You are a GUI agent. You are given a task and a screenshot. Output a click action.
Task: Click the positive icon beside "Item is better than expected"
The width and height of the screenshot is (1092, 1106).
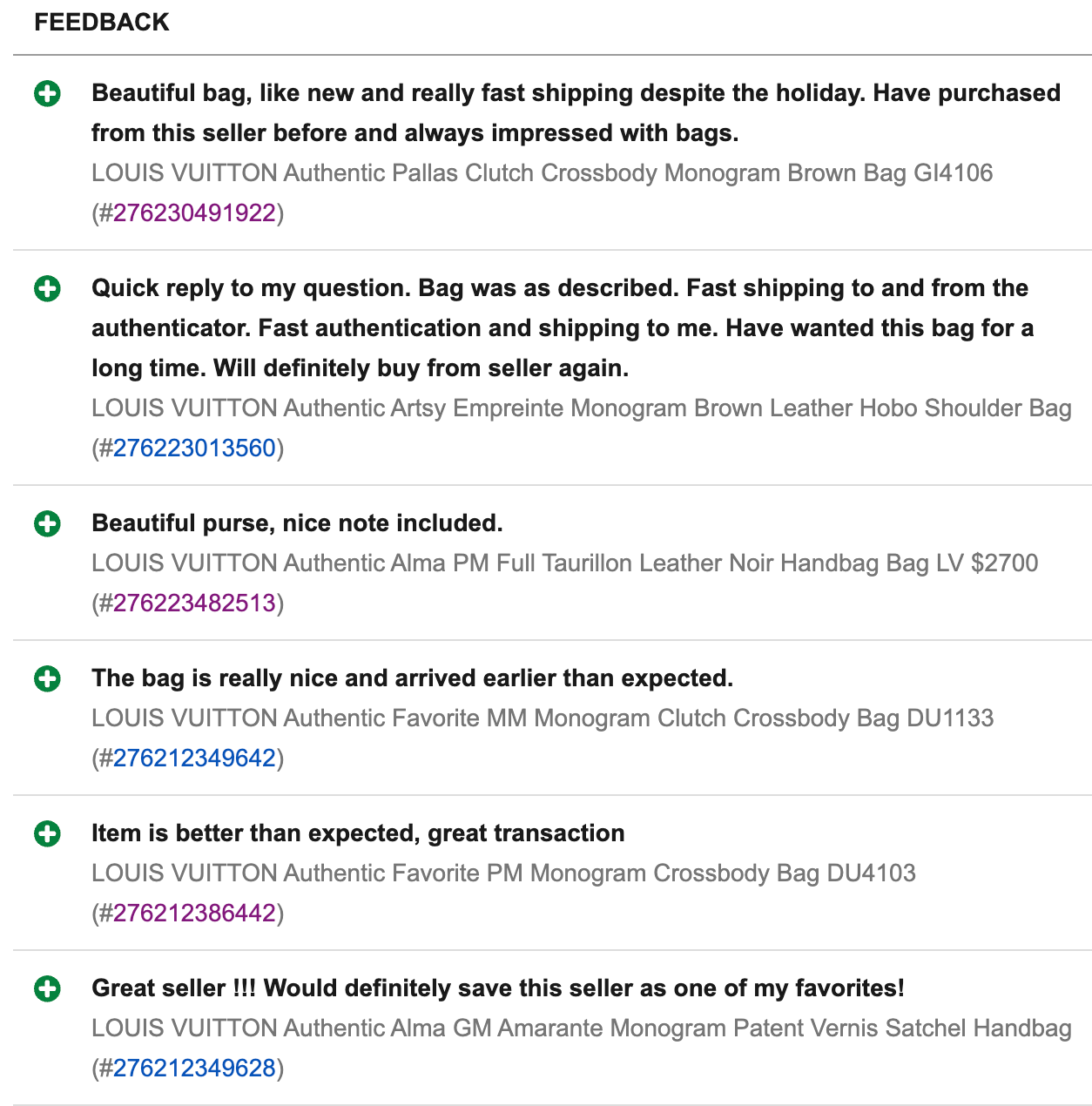47,833
